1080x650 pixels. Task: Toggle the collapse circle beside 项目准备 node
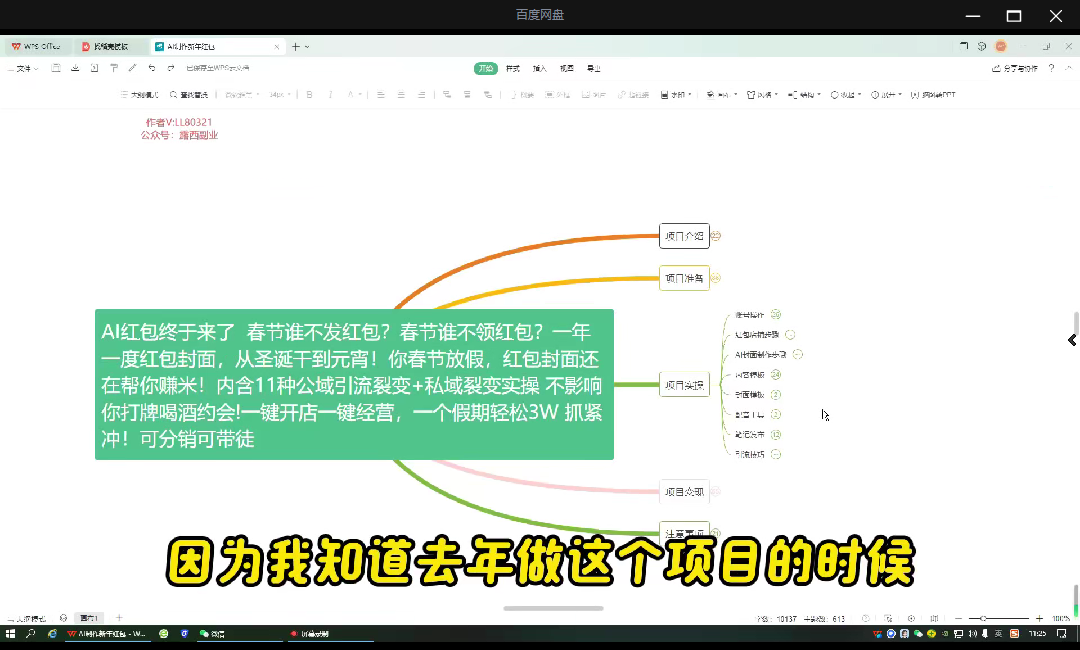[716, 278]
